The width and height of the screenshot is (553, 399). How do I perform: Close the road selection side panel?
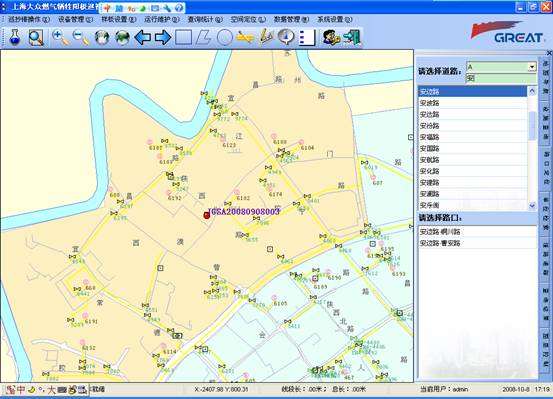click(x=549, y=53)
